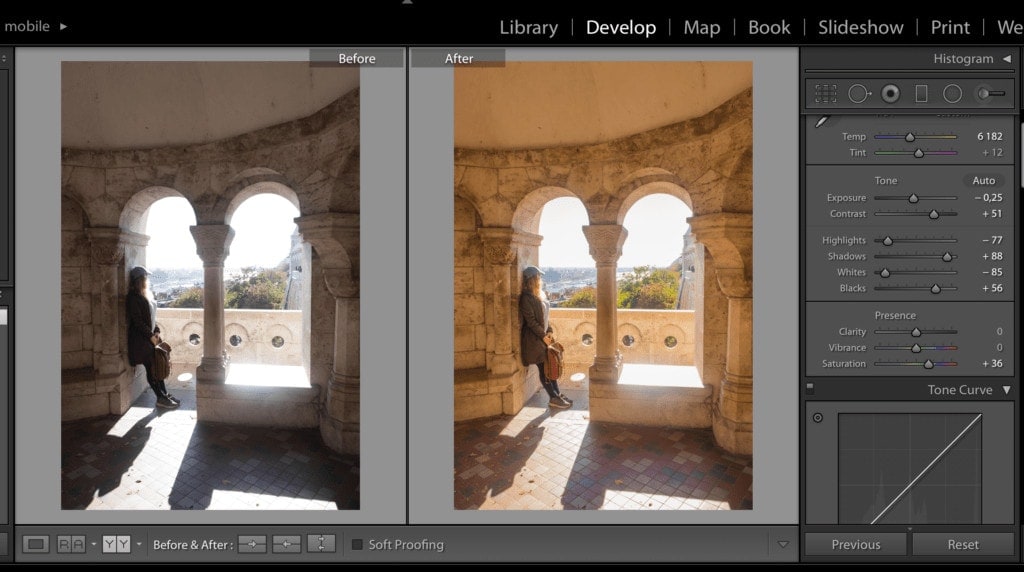Viewport: 1024px width, 572px height.
Task: Collapse the Tone Curve panel
Action: (1006, 390)
